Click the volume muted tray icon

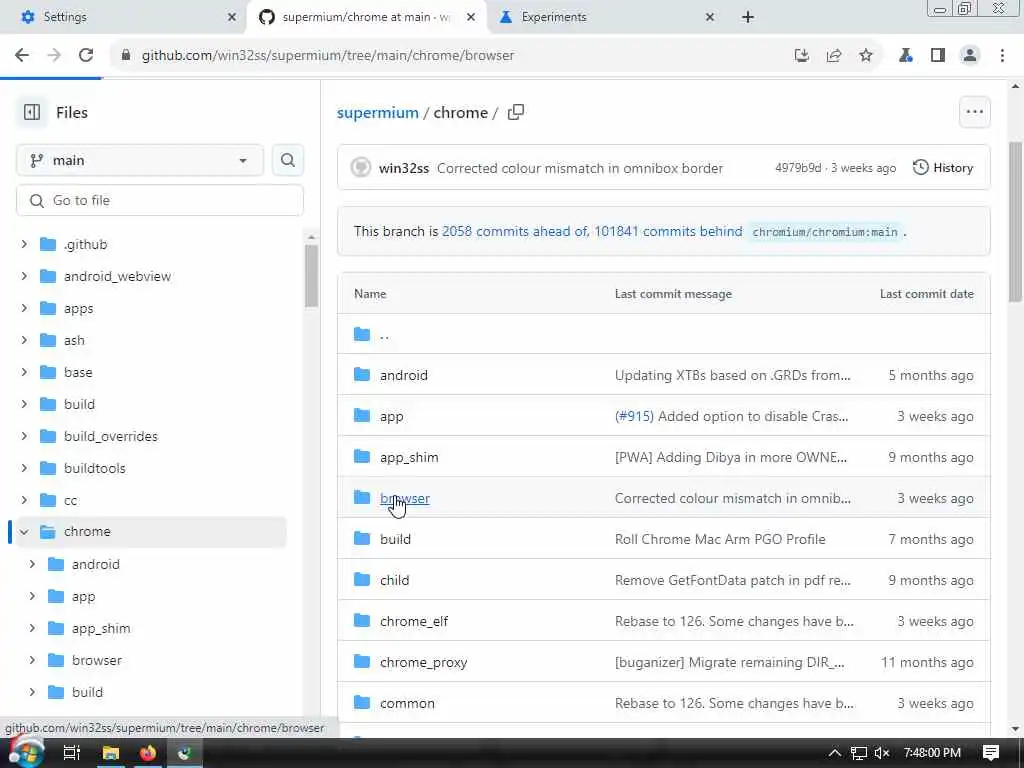pos(882,753)
